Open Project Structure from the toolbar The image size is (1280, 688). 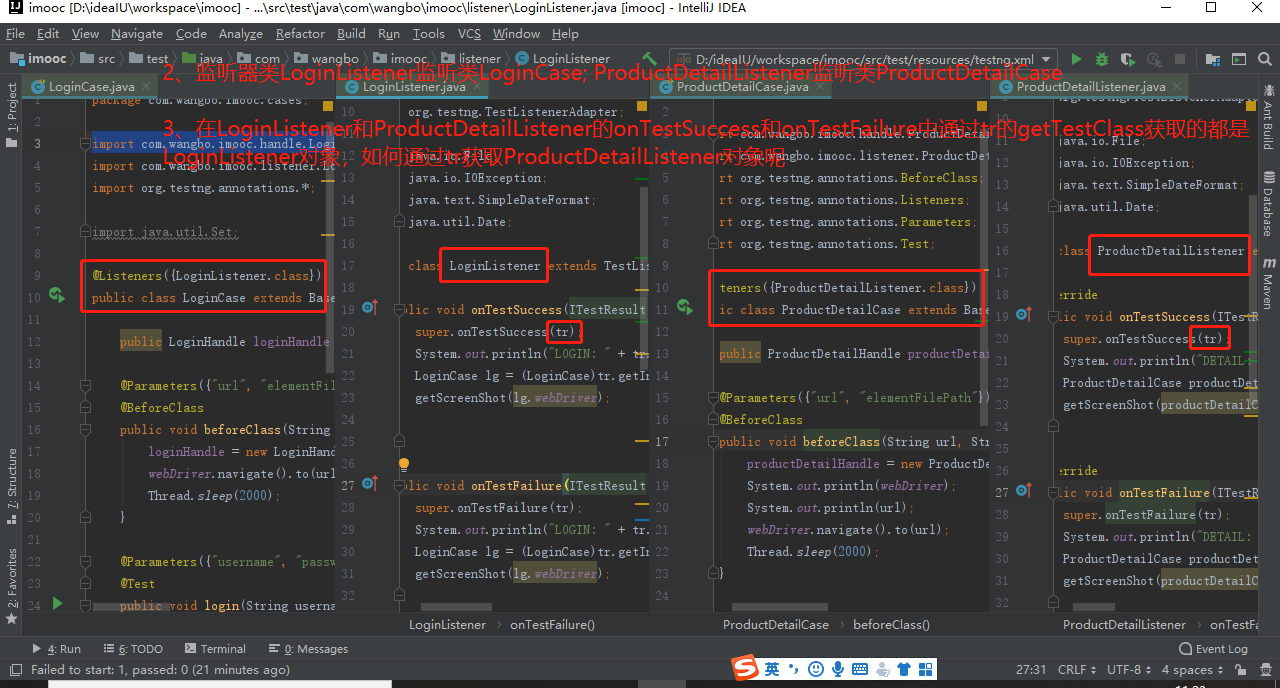coord(1213,60)
